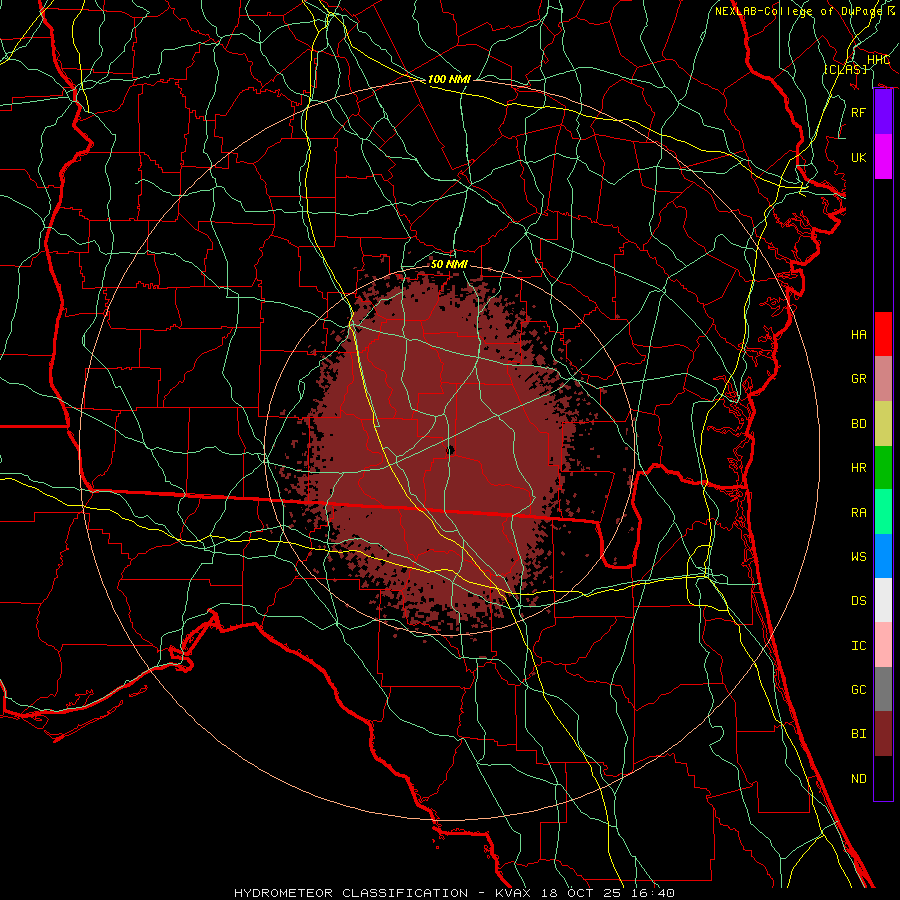Click the 'HYDROMETEOR CLASSIFICATION' title text
Image resolution: width=900 pixels, height=900 pixels.
[351, 893]
